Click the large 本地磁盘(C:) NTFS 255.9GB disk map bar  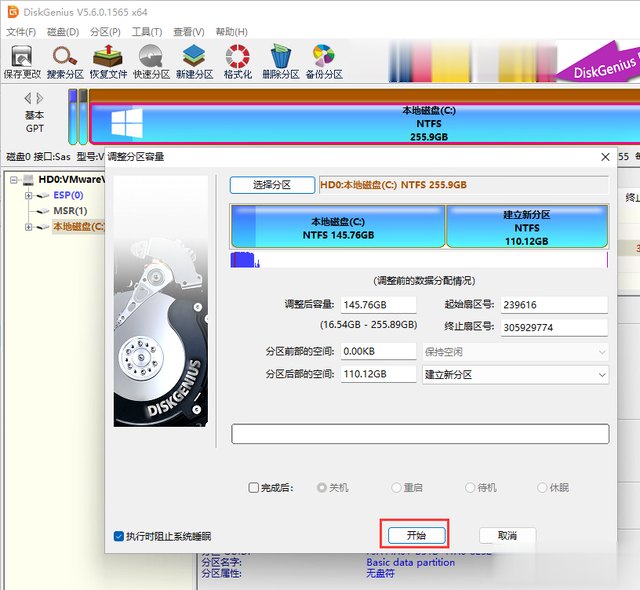(x=364, y=124)
